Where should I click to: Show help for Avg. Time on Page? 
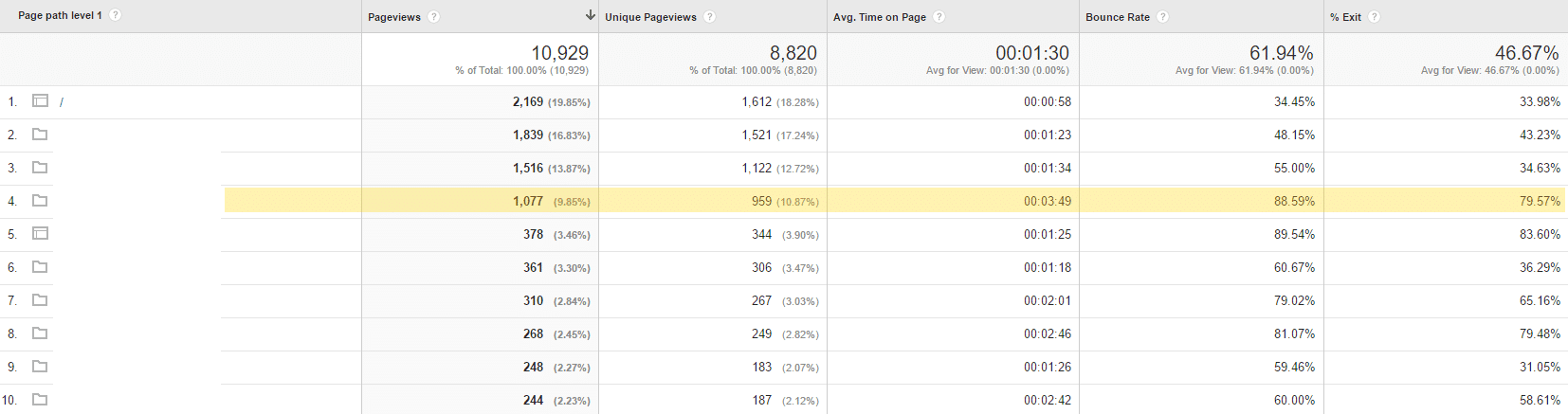939,17
